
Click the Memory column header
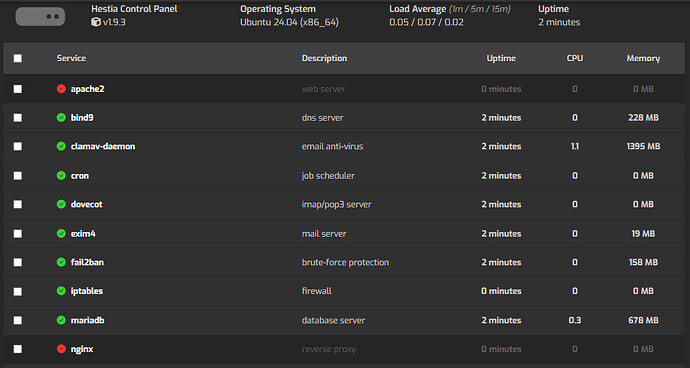tap(643, 58)
